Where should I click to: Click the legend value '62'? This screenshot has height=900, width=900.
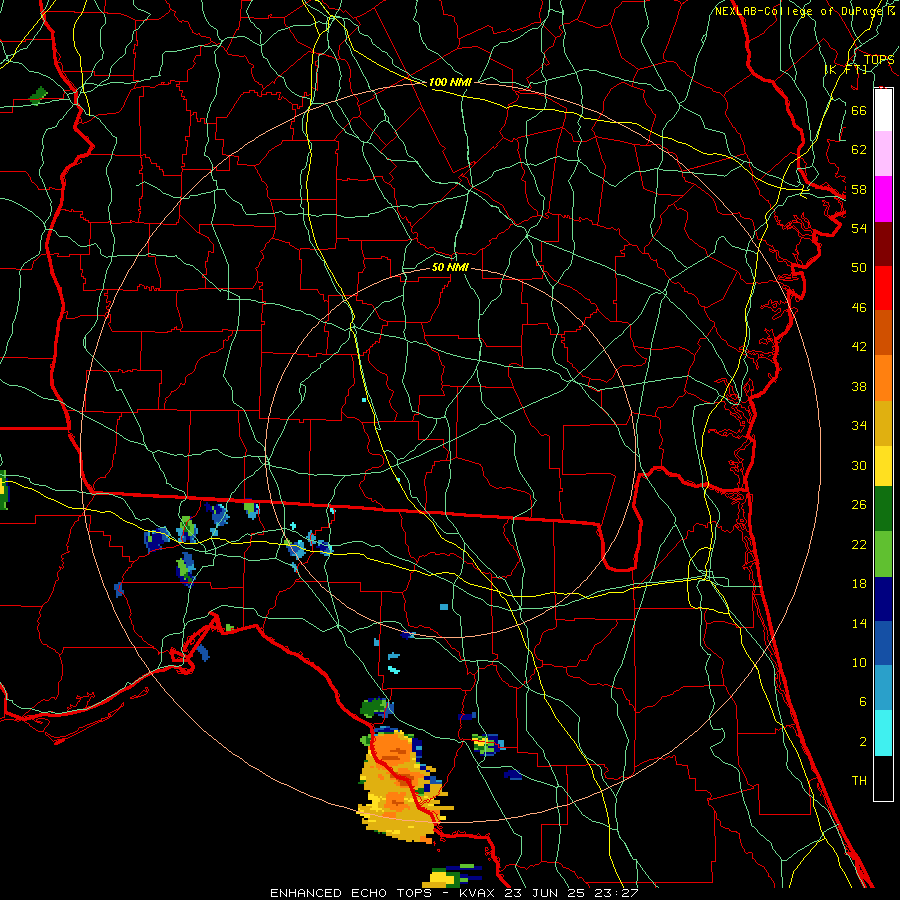coord(859,150)
